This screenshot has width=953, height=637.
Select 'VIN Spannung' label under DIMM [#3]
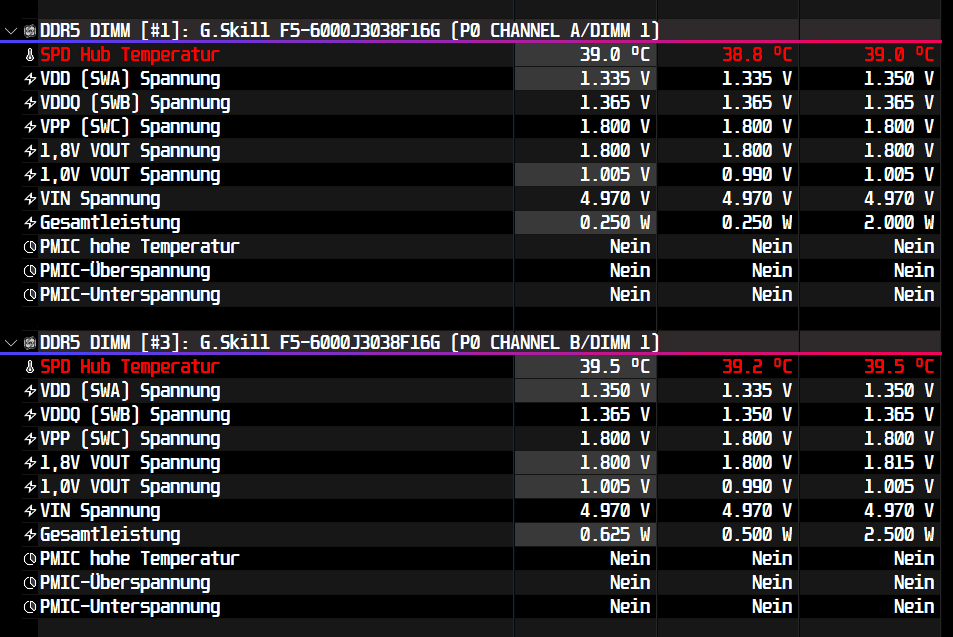(x=100, y=511)
